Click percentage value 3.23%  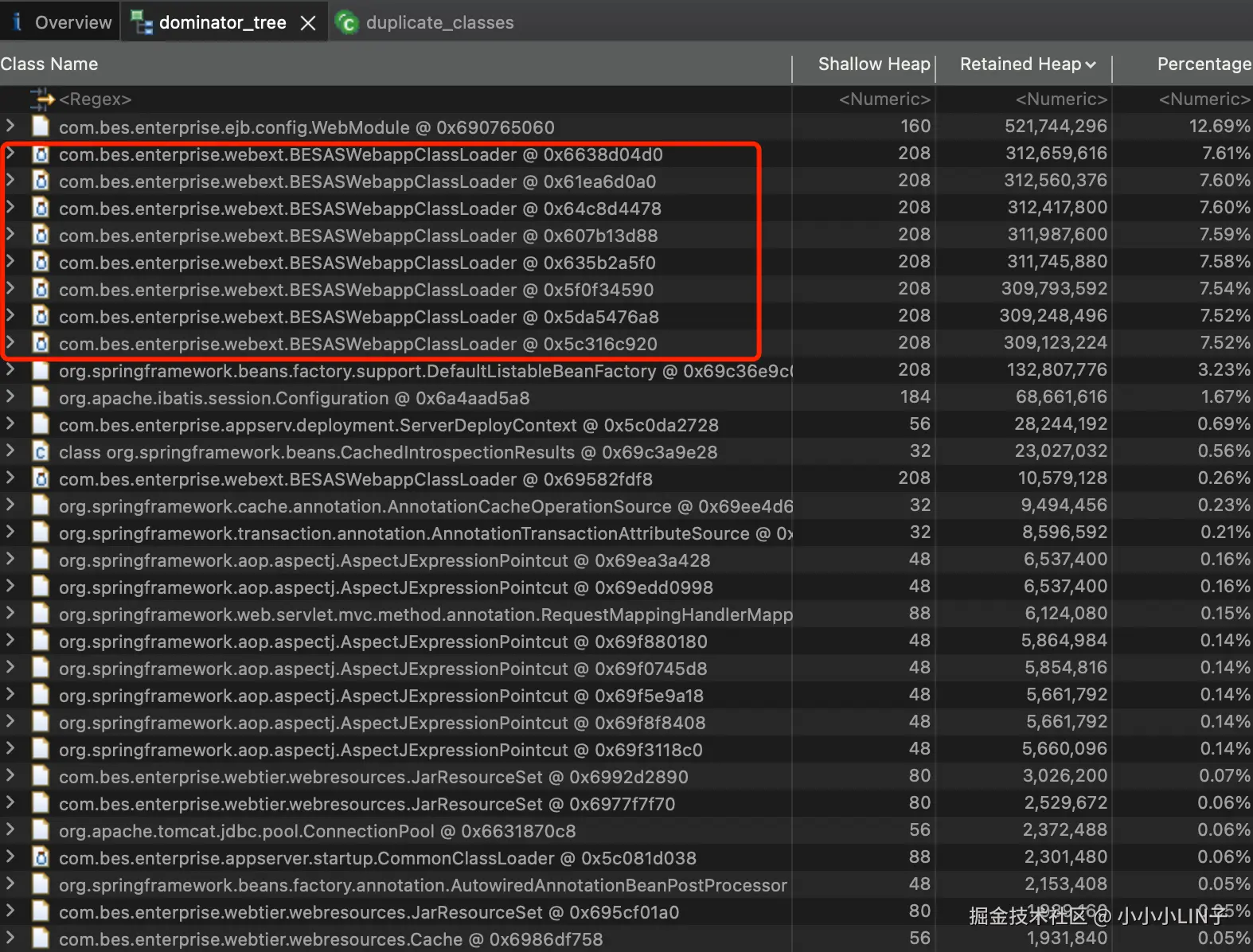click(1224, 370)
